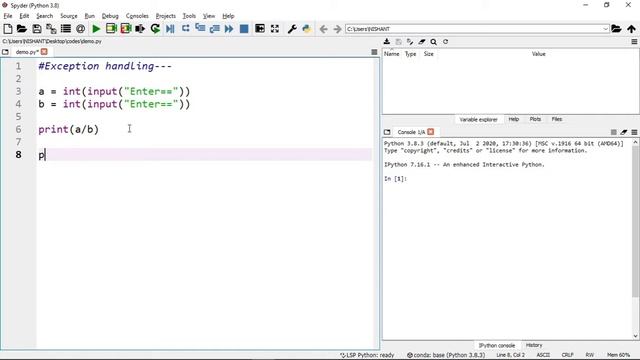Open the Debug menu

click(110, 16)
